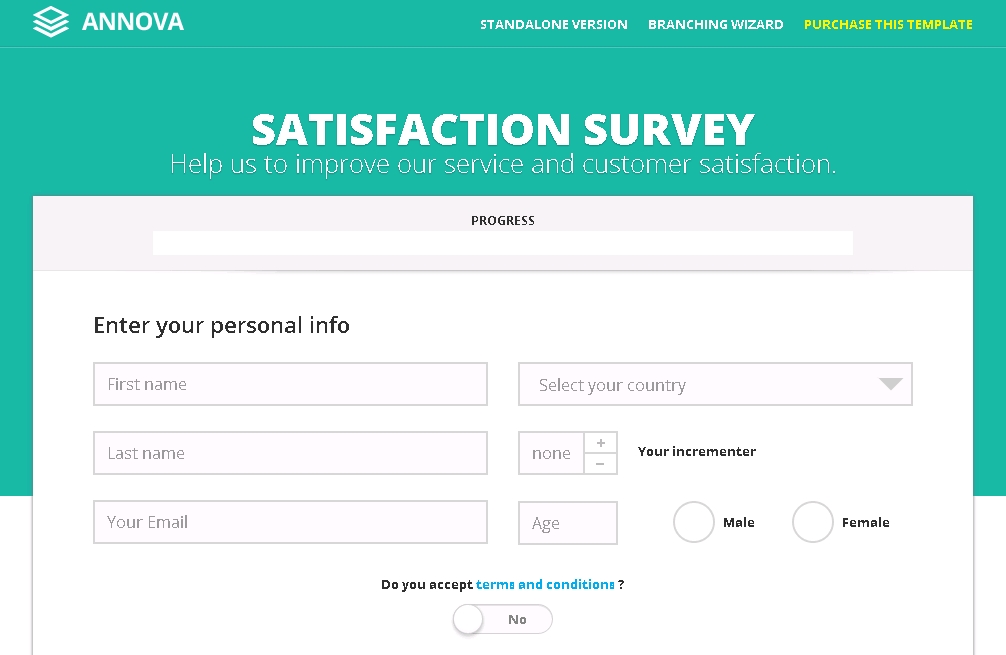Click the Purchase This Template link

[888, 24]
